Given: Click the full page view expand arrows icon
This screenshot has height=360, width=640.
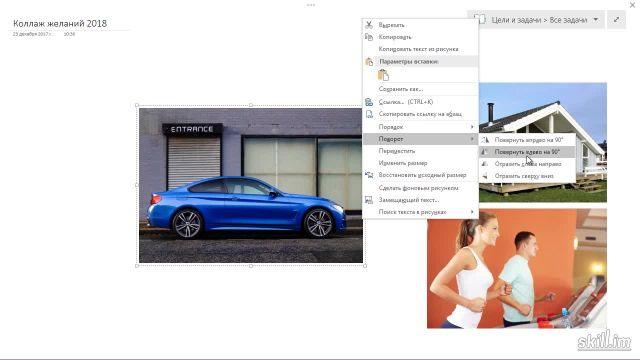Looking at the screenshot, I should tap(616, 20).
